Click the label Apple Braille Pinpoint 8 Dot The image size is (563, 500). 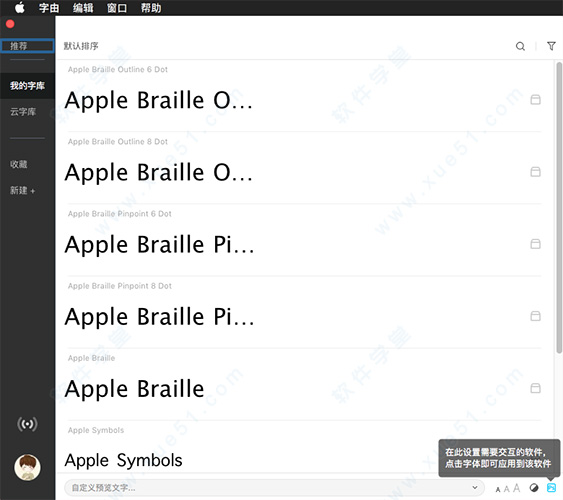120,286
